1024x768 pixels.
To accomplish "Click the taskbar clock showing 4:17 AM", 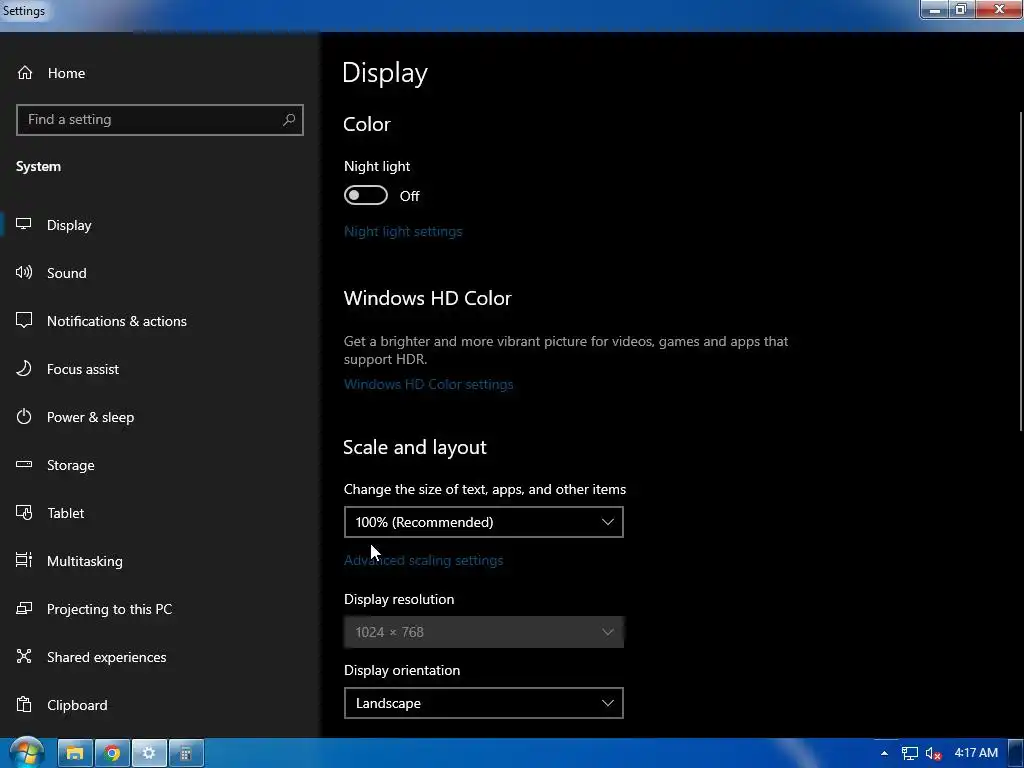I will click(976, 753).
